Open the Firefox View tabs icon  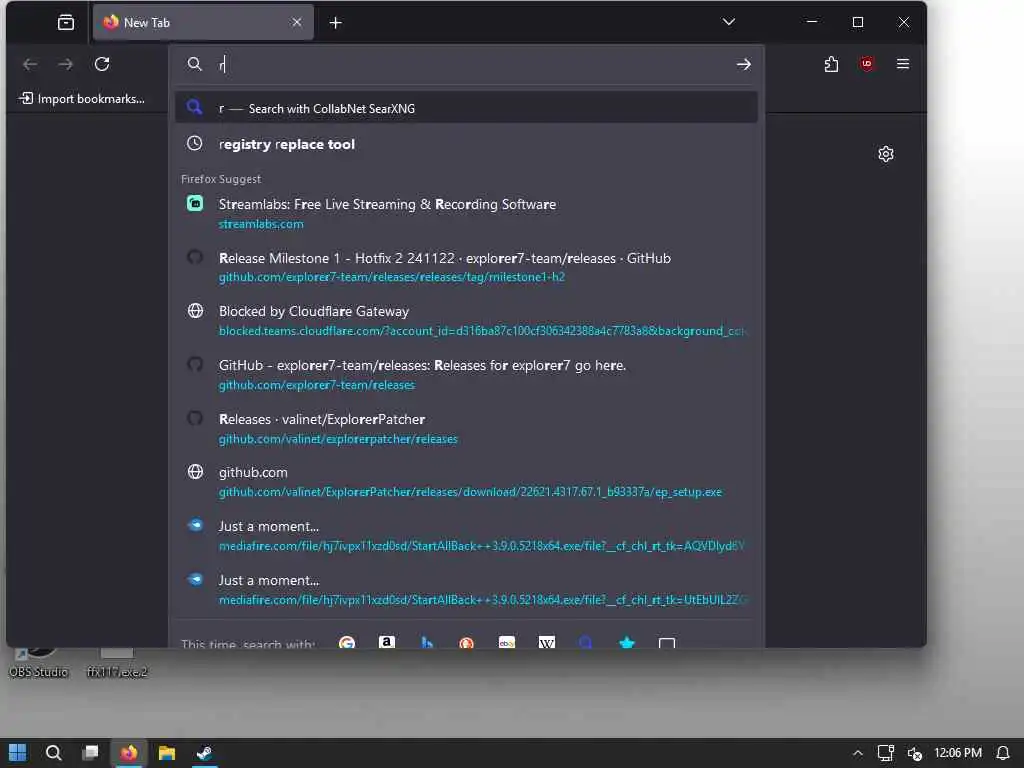[66, 23]
